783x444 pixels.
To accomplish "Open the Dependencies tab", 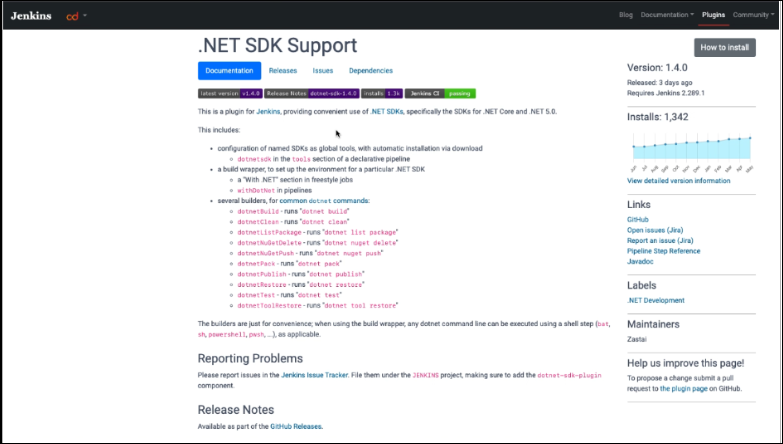I will [x=370, y=71].
